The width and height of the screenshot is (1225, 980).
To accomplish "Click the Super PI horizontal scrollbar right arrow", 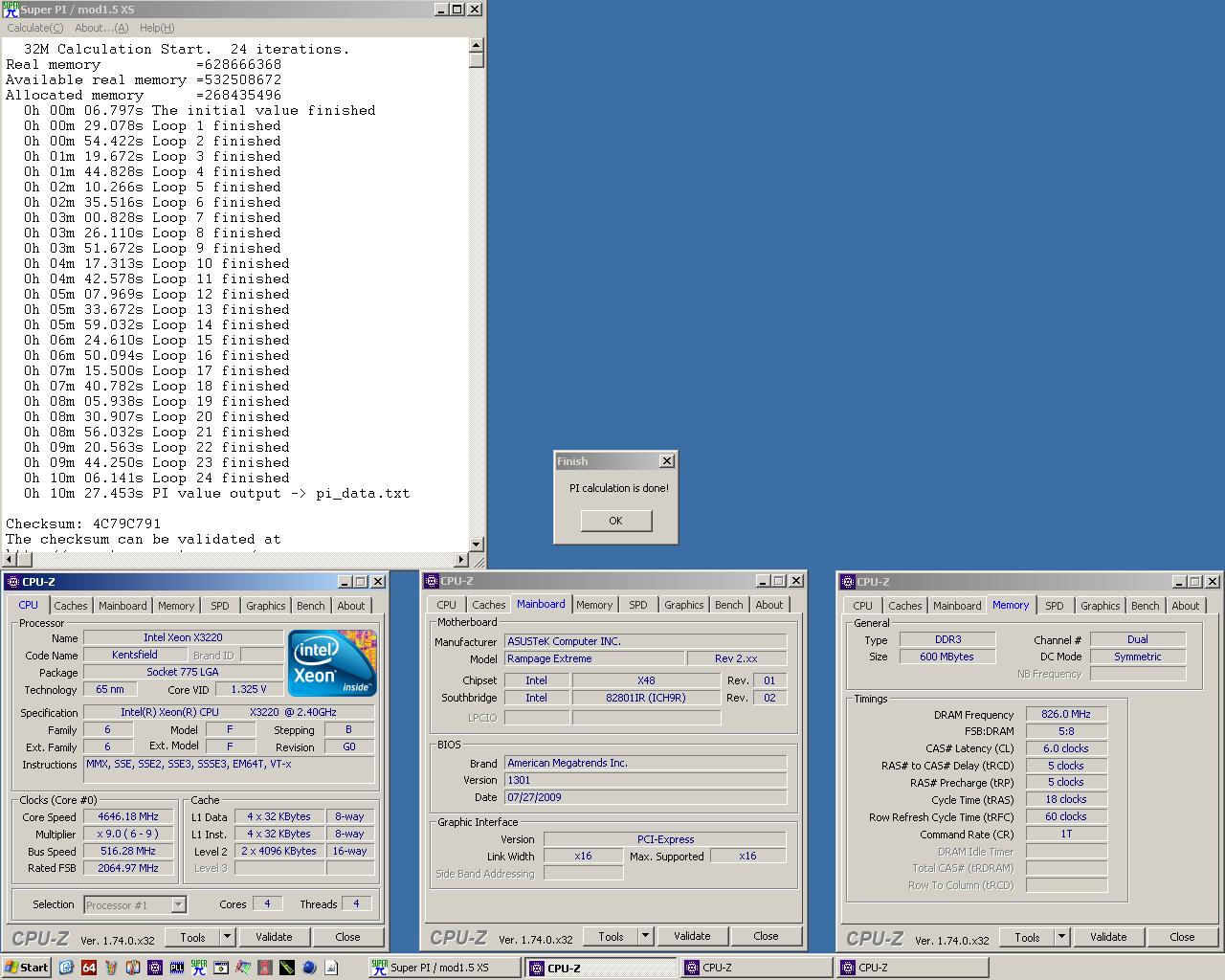I will (x=461, y=560).
